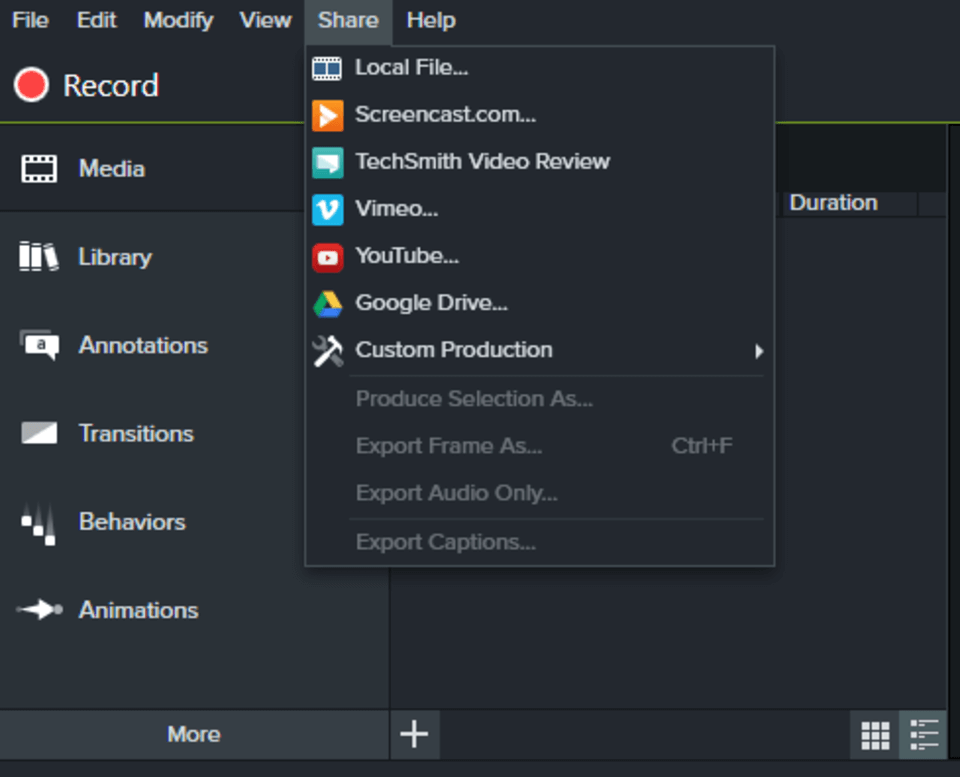960x777 pixels.
Task: Select the Animations arrow icon
Action: pyautogui.click(x=39, y=610)
